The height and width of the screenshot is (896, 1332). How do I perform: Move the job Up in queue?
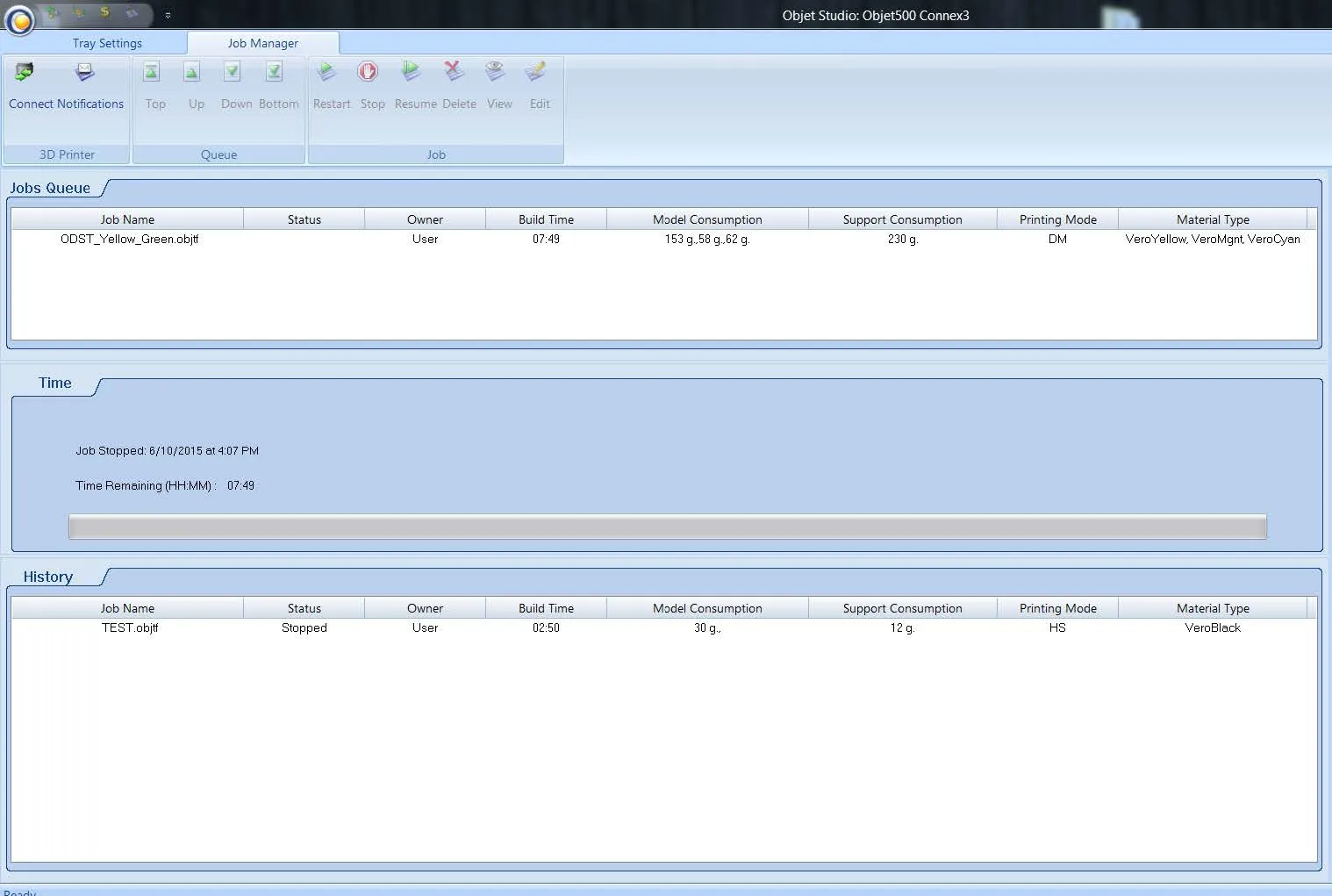click(192, 72)
